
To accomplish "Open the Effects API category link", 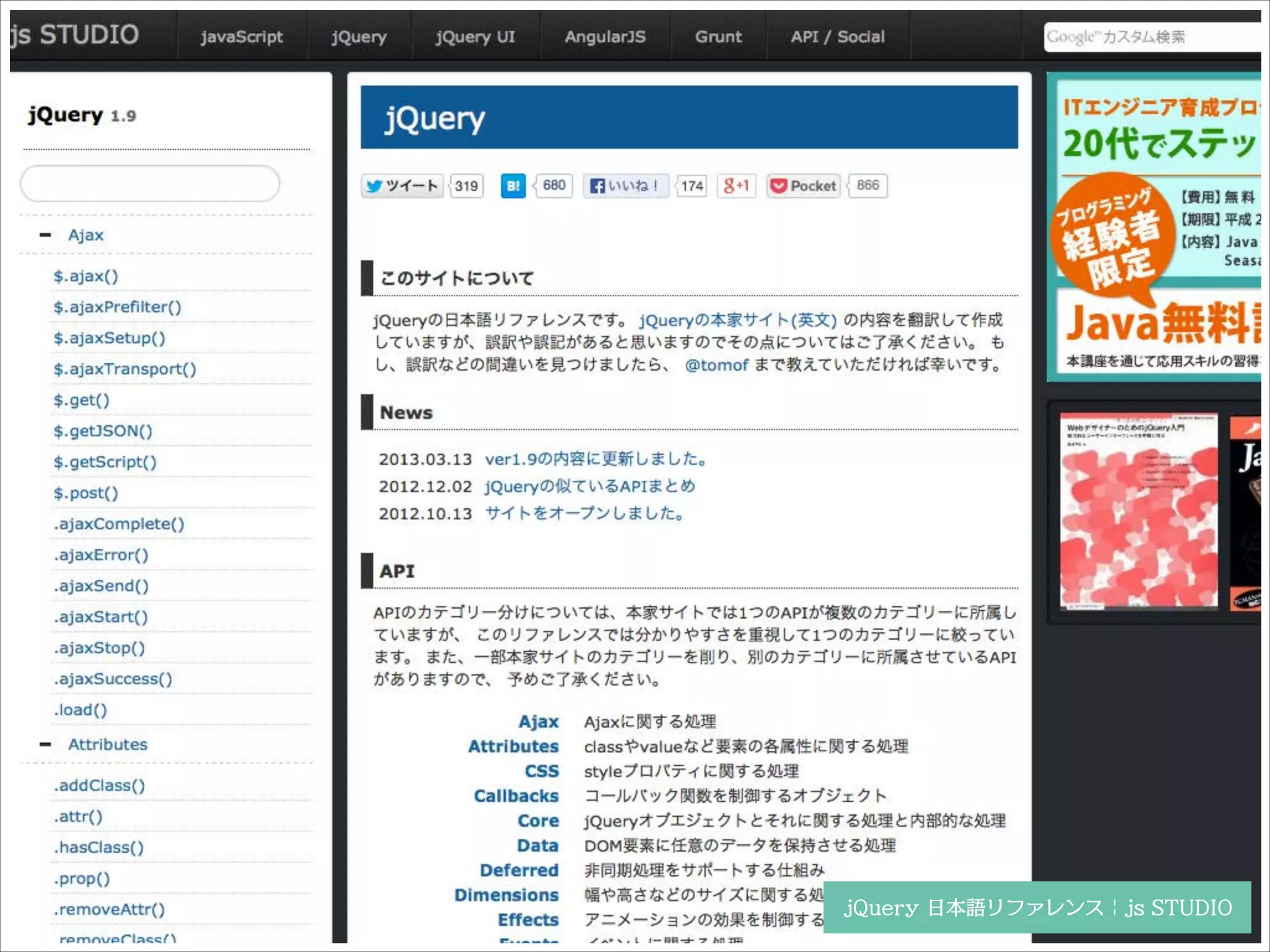I will pyautogui.click(x=528, y=920).
